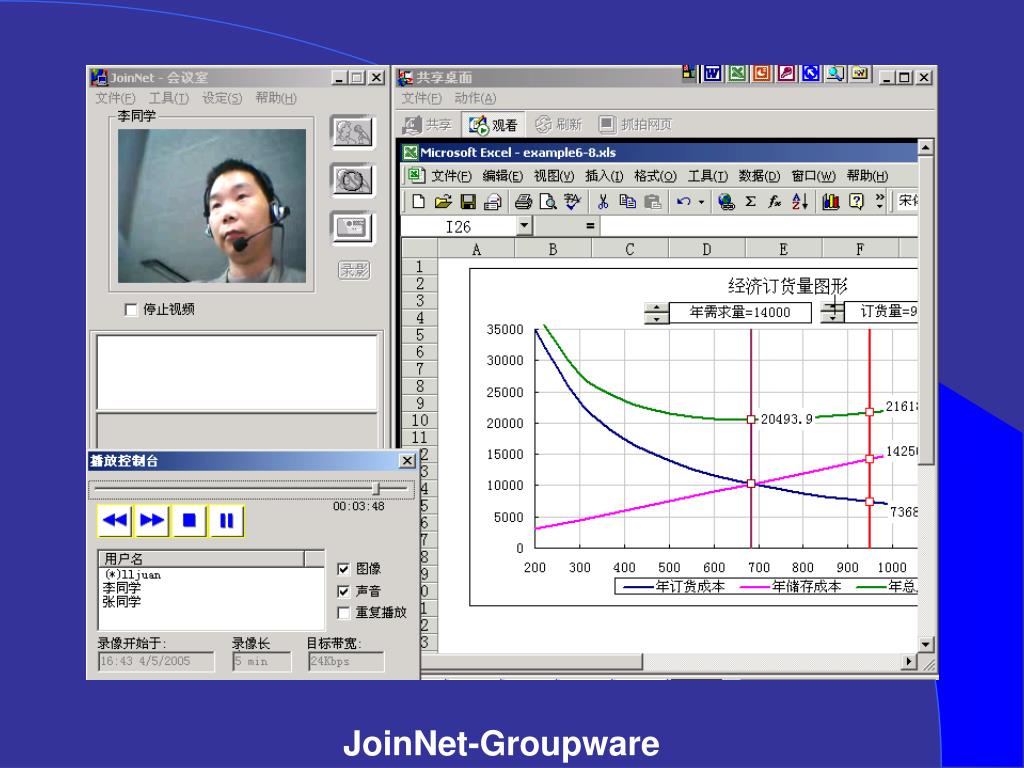Viewport: 1024px width, 768px height.
Task: Pause the recording playback
Action: point(227,520)
